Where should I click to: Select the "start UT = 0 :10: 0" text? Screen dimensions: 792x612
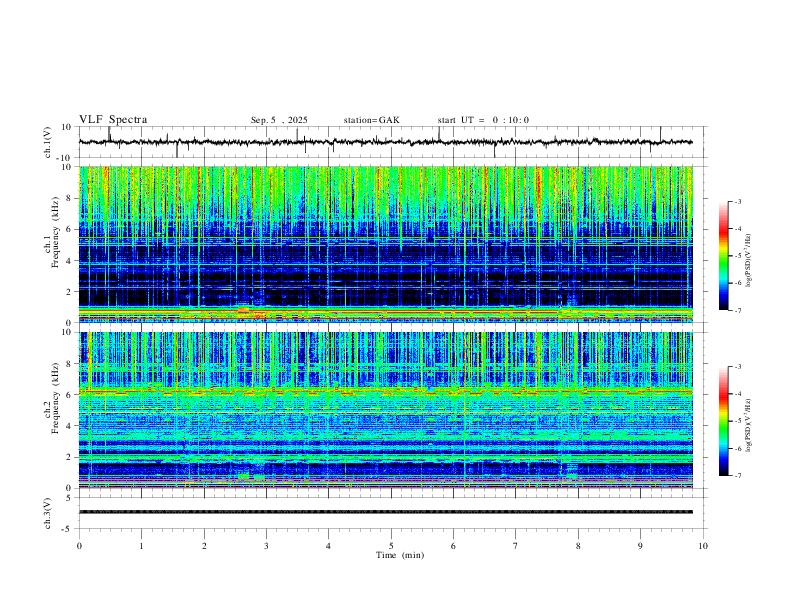click(483, 120)
